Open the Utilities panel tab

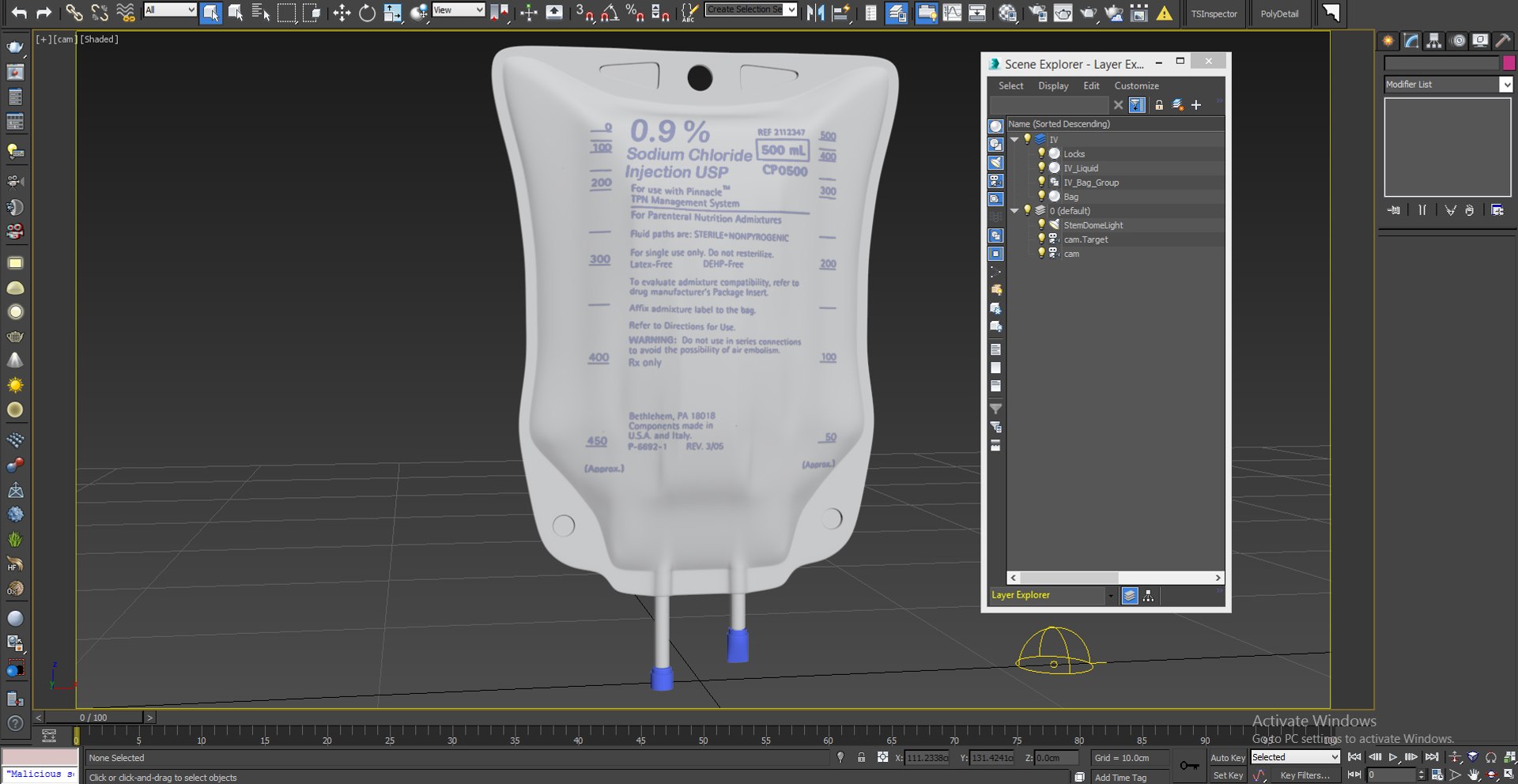(x=1503, y=40)
